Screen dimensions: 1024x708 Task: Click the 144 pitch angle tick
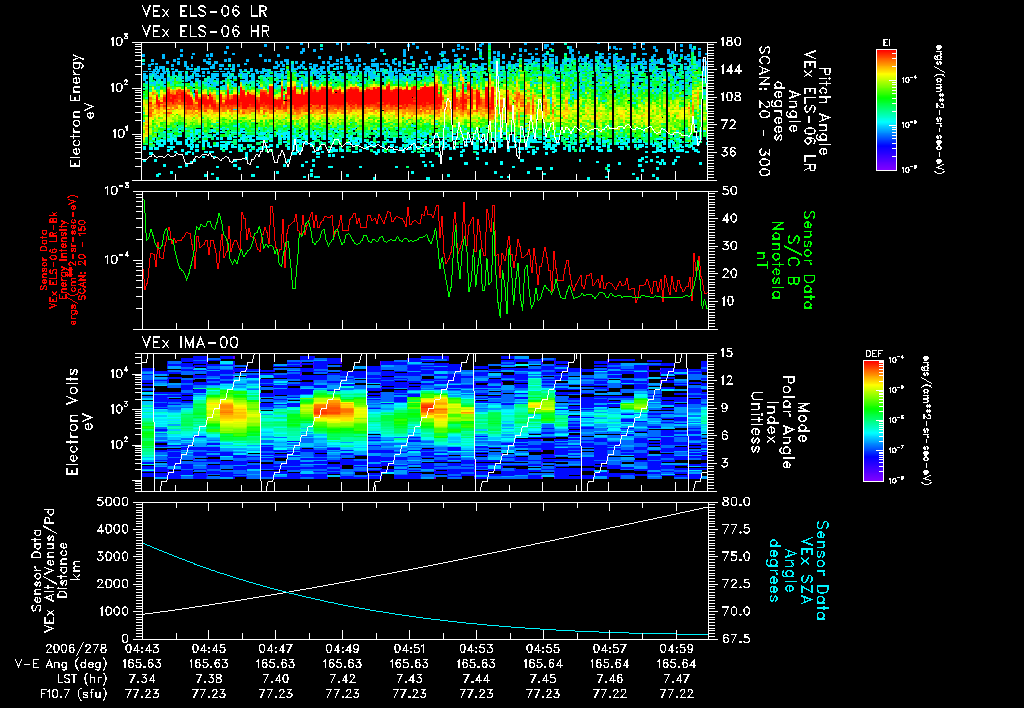tap(730, 69)
